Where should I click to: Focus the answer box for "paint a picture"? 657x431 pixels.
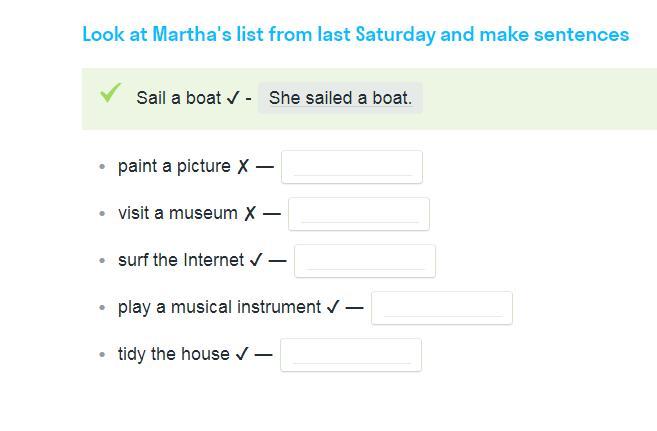pos(352,167)
